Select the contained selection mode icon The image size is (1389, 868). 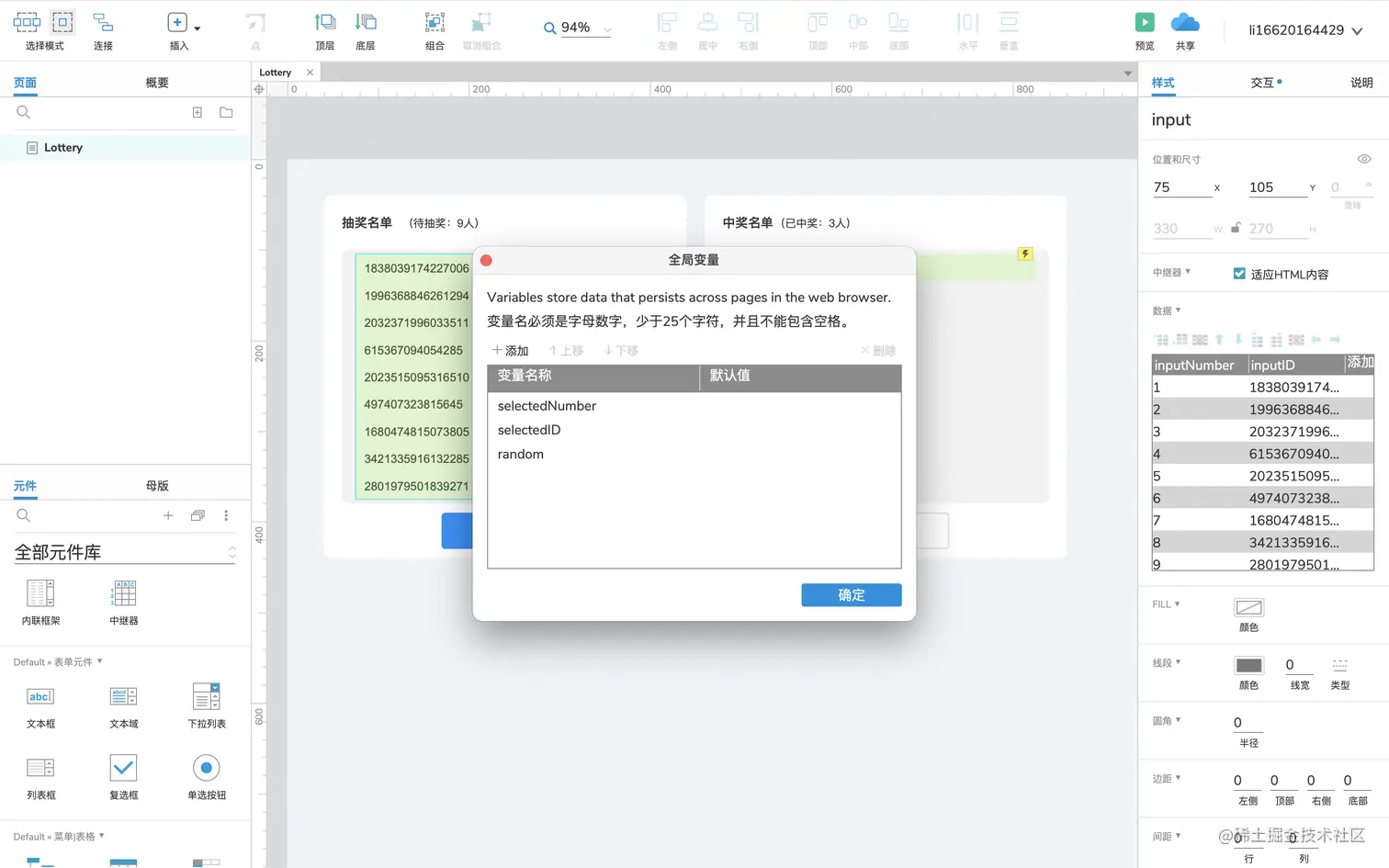(62, 22)
